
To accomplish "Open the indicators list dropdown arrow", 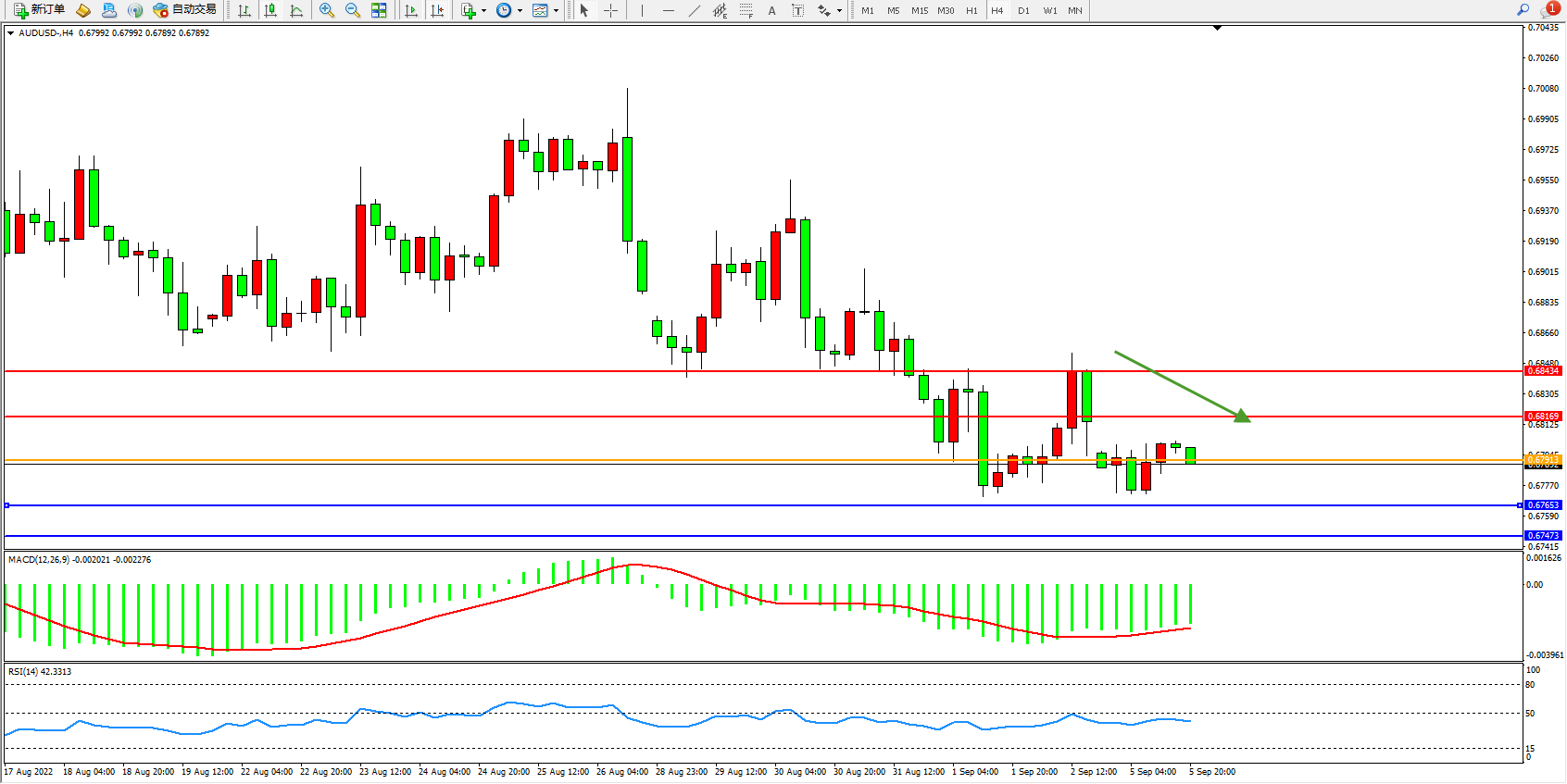I will click(x=483, y=11).
